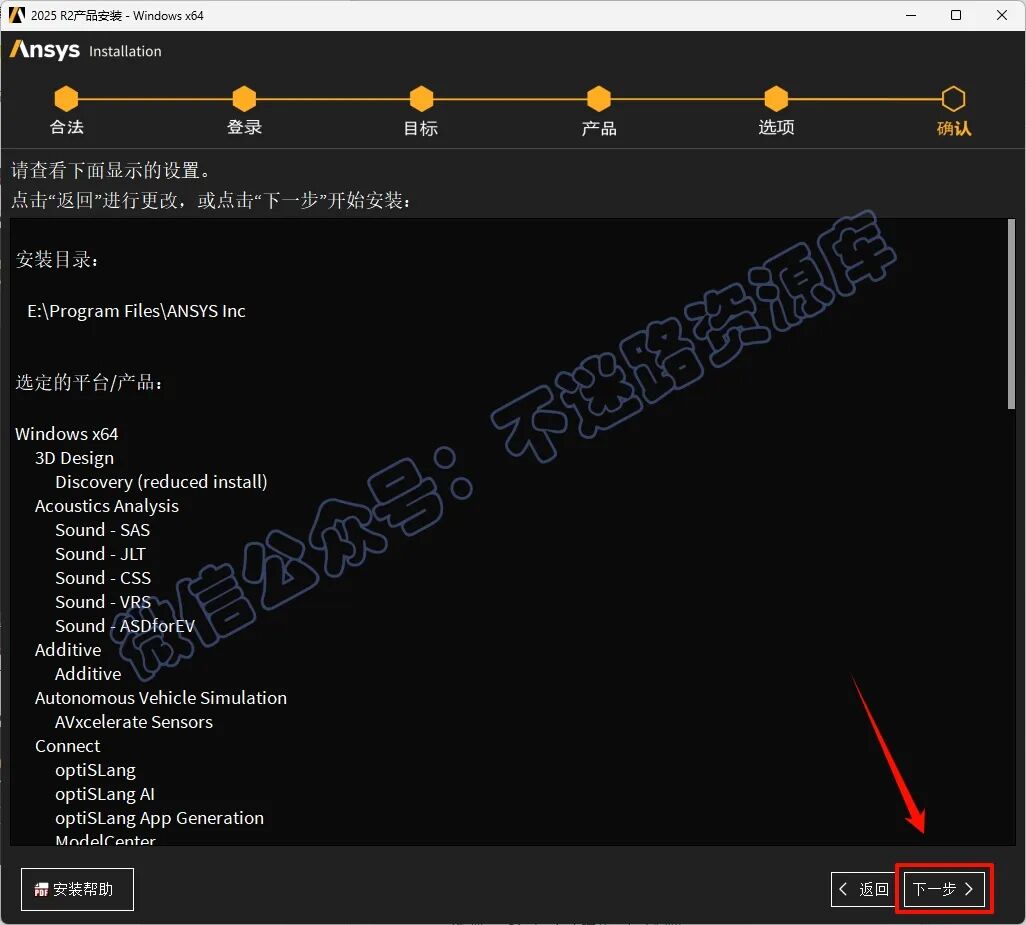Click the Sound - JLT entry
The height and width of the screenshot is (925, 1026).
pyautogui.click(x=100, y=554)
